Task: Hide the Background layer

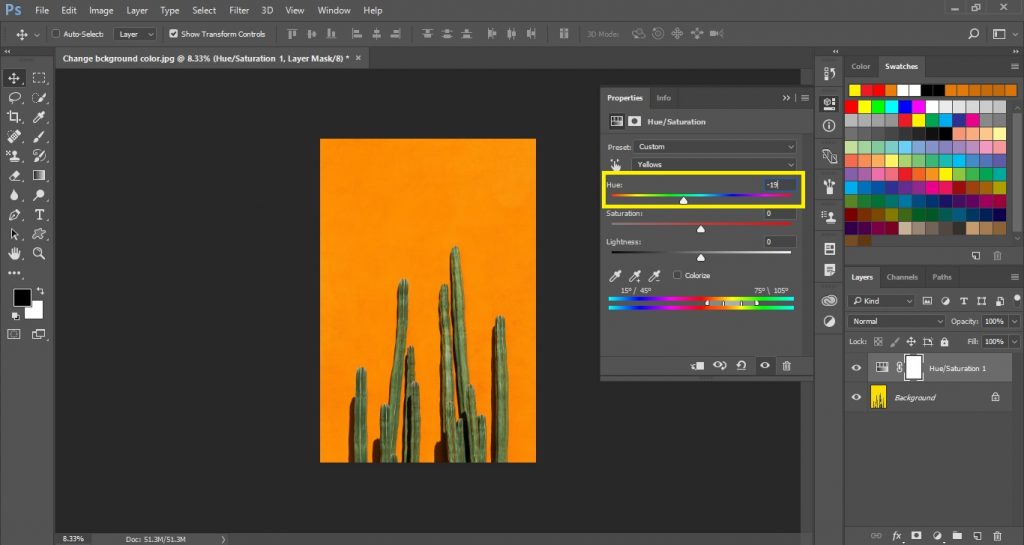Action: coord(856,397)
